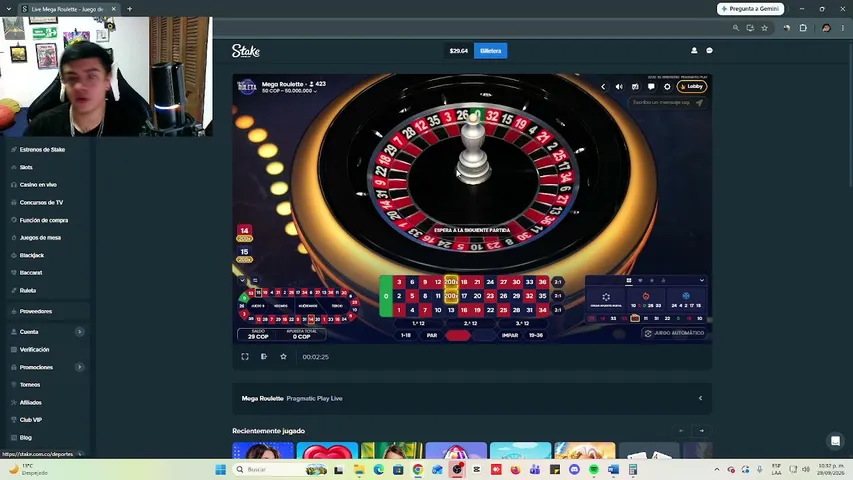Add the game to favorites with the star
Viewport: 853px width, 480px height.
283,356
